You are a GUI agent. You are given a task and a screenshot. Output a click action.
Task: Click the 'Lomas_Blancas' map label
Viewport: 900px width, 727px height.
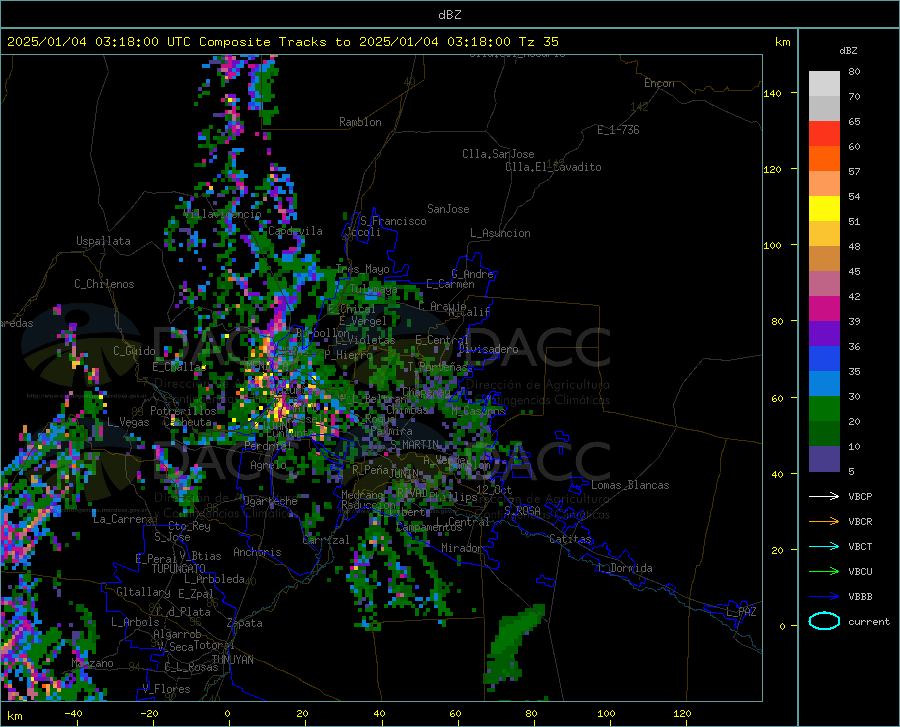tap(630, 485)
